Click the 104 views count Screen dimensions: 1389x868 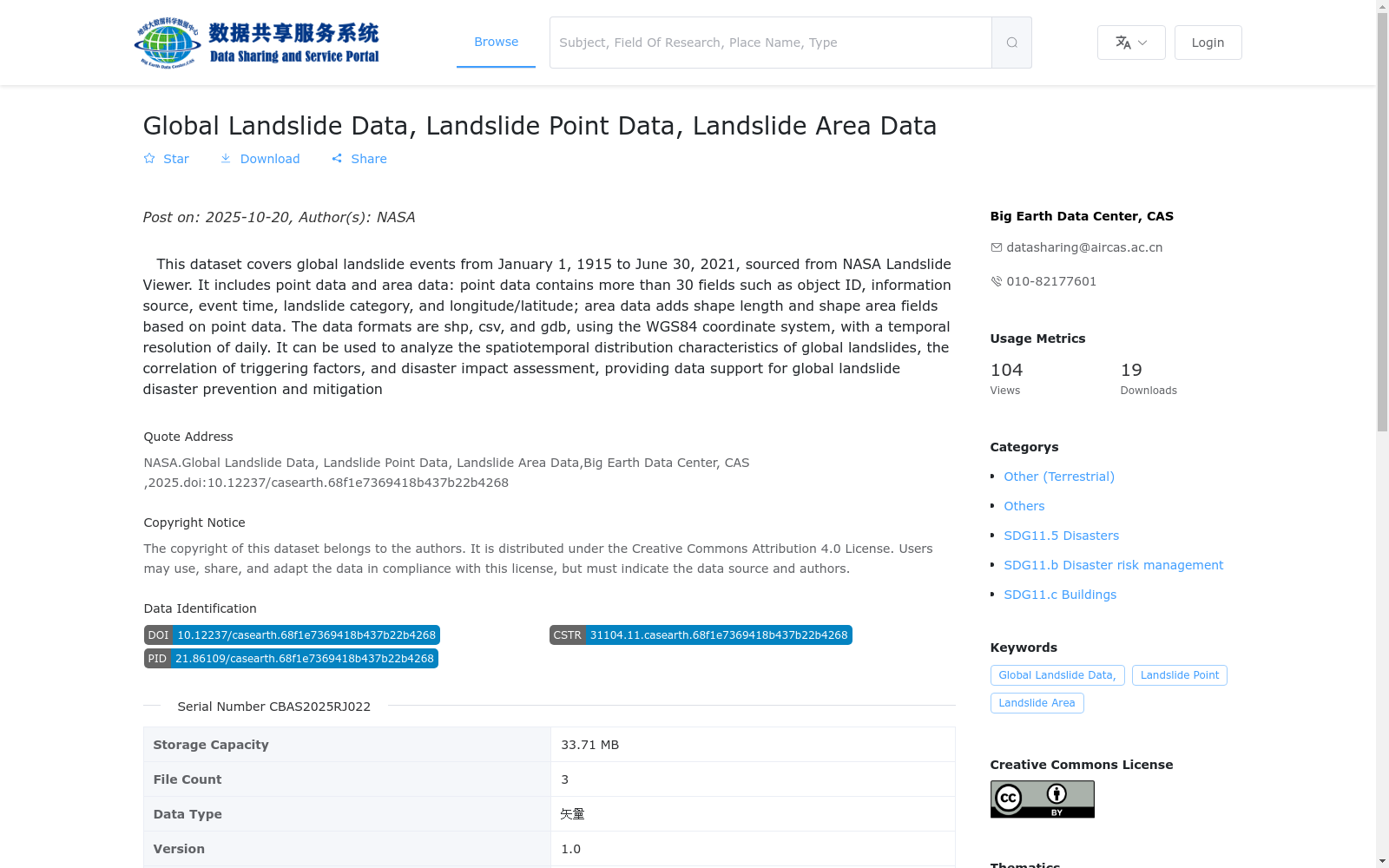1006,370
